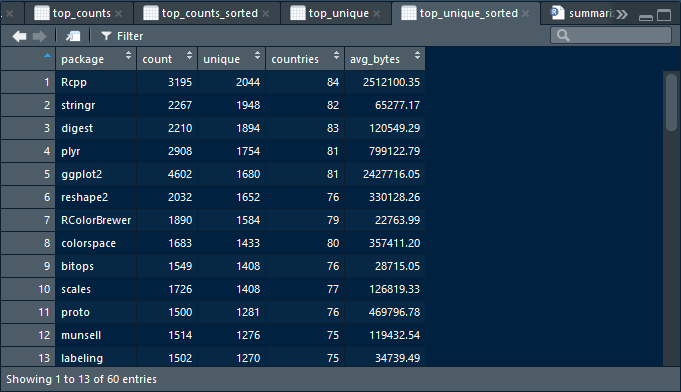Click avg_bytes value 22763.99
The height and width of the screenshot is (392, 681).
pyautogui.click(x=397, y=220)
